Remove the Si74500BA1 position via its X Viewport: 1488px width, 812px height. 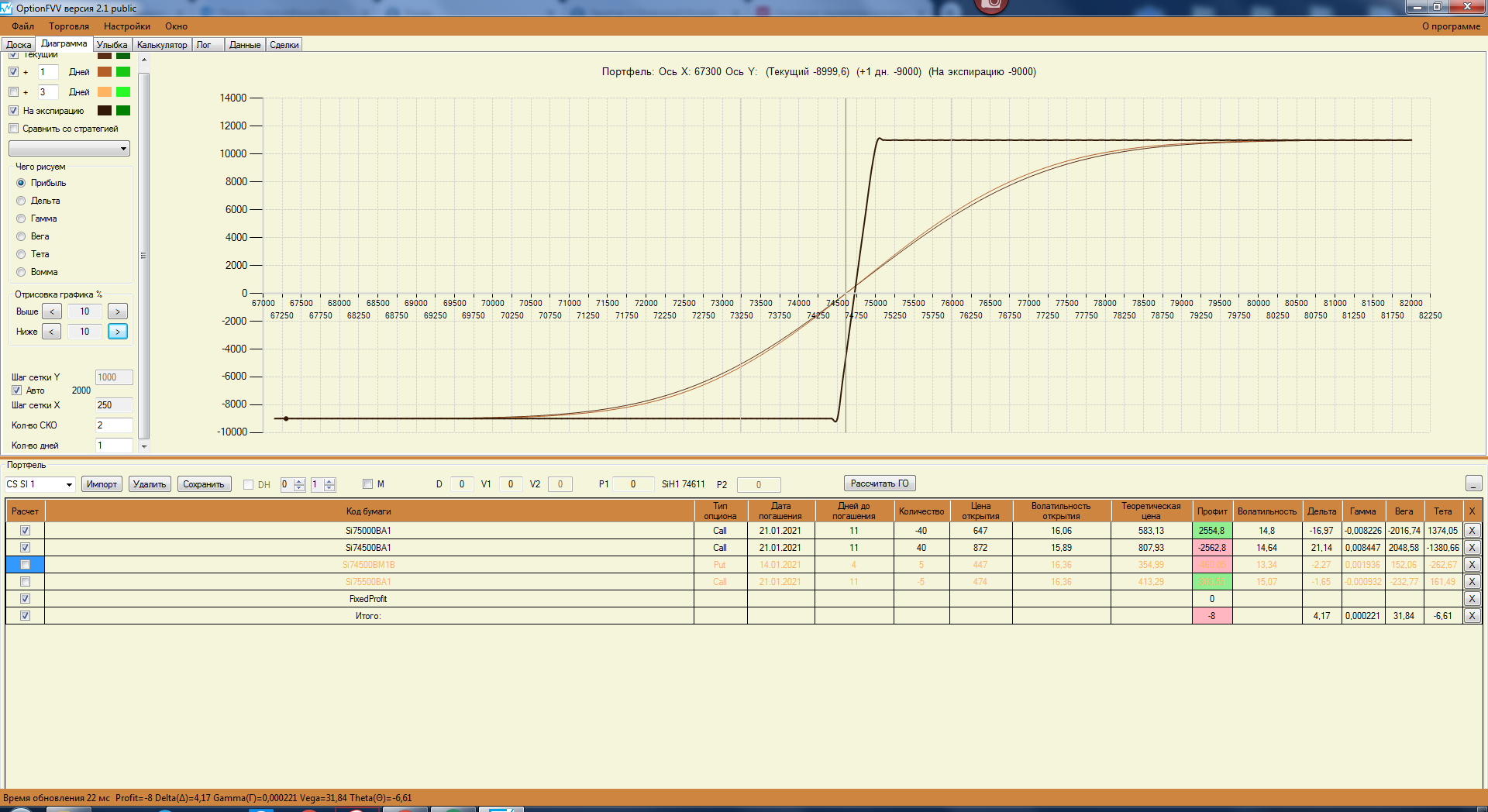[1472, 548]
